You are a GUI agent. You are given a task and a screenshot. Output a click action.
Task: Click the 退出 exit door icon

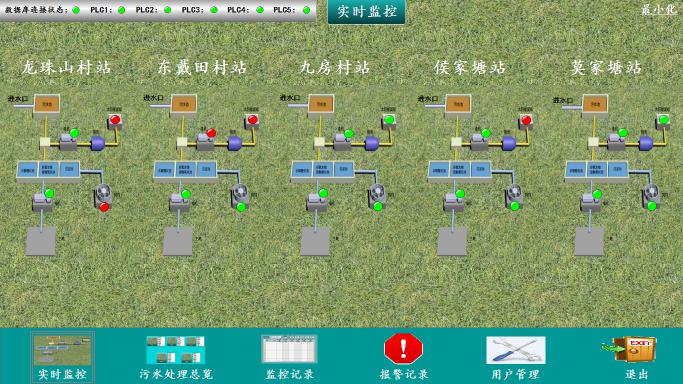(x=630, y=349)
